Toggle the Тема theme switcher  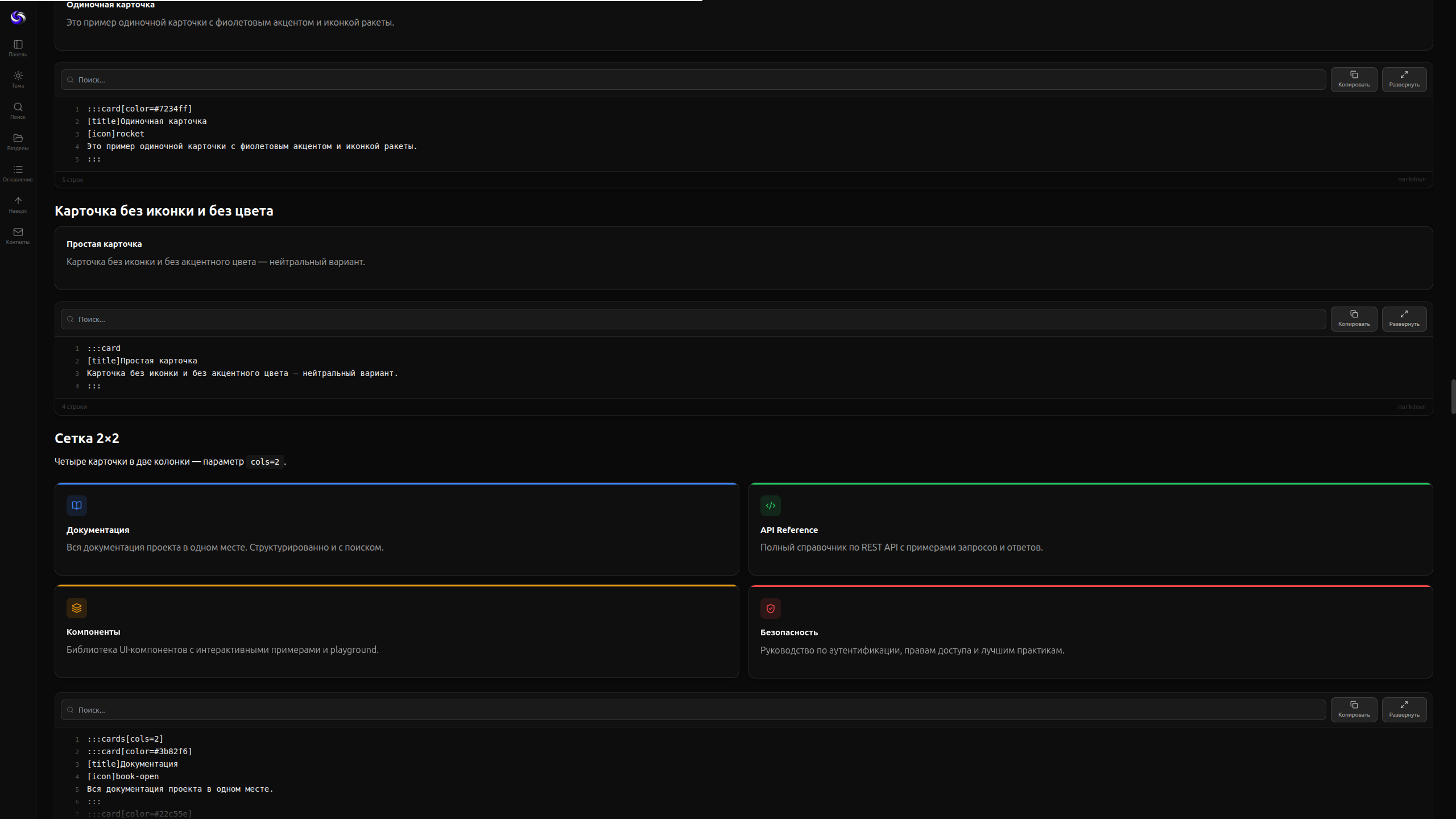click(x=18, y=80)
